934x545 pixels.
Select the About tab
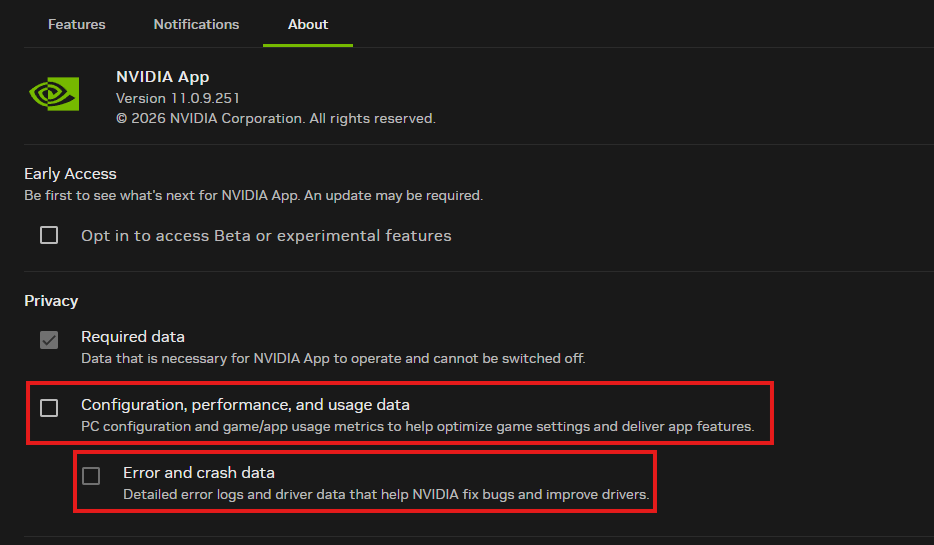click(x=308, y=24)
